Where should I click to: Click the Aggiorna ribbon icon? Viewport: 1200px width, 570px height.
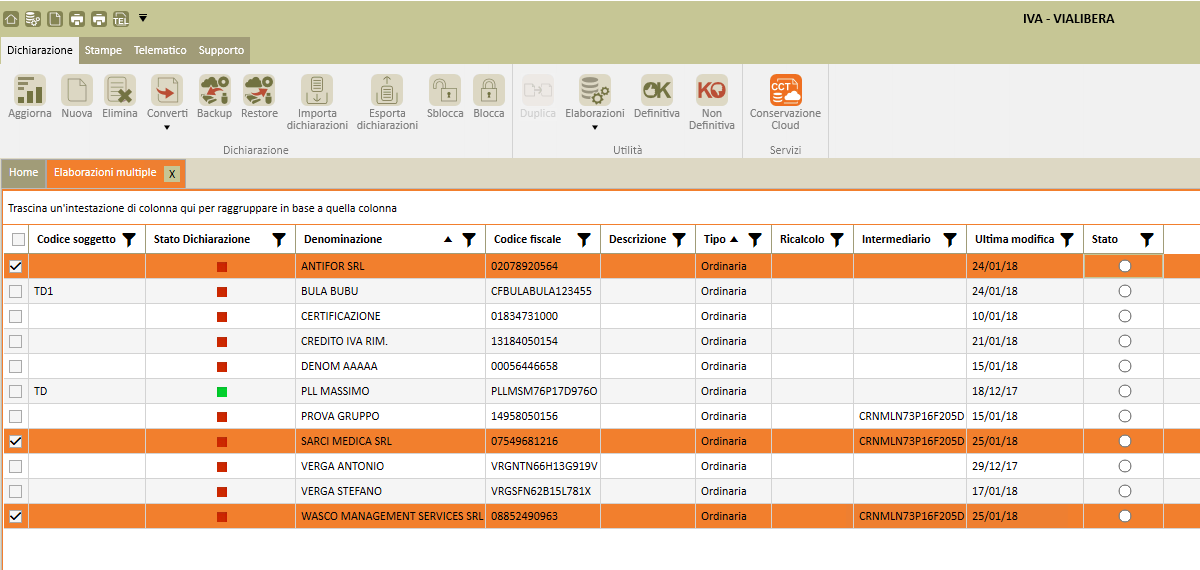coord(30,90)
